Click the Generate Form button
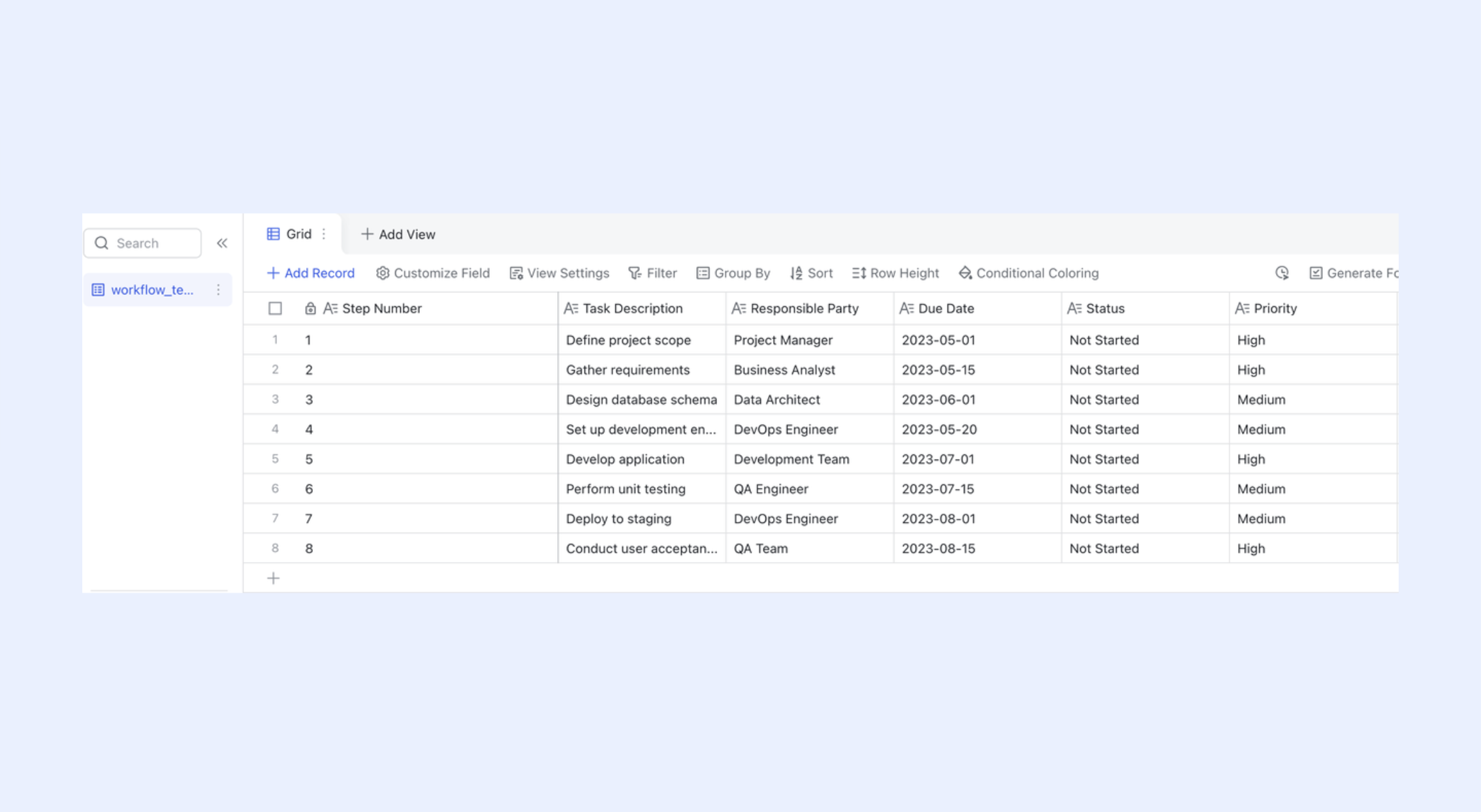The height and width of the screenshot is (812, 1481). pyautogui.click(x=1354, y=273)
